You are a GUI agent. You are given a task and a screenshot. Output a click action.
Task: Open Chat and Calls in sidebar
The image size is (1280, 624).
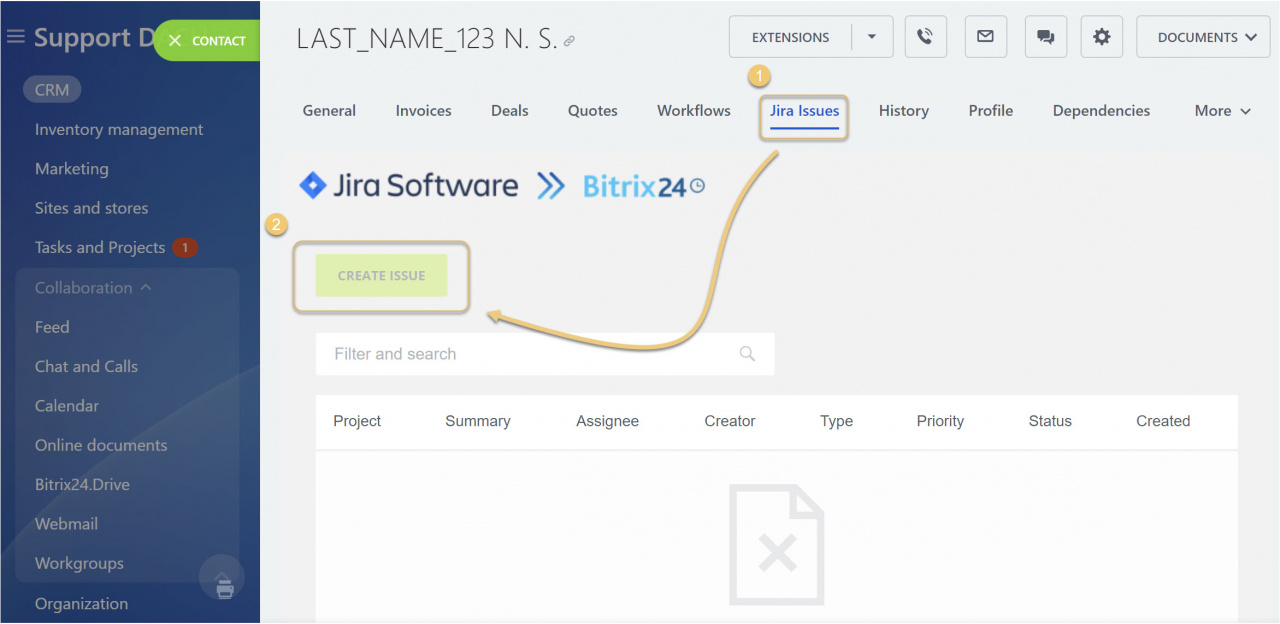tap(86, 367)
